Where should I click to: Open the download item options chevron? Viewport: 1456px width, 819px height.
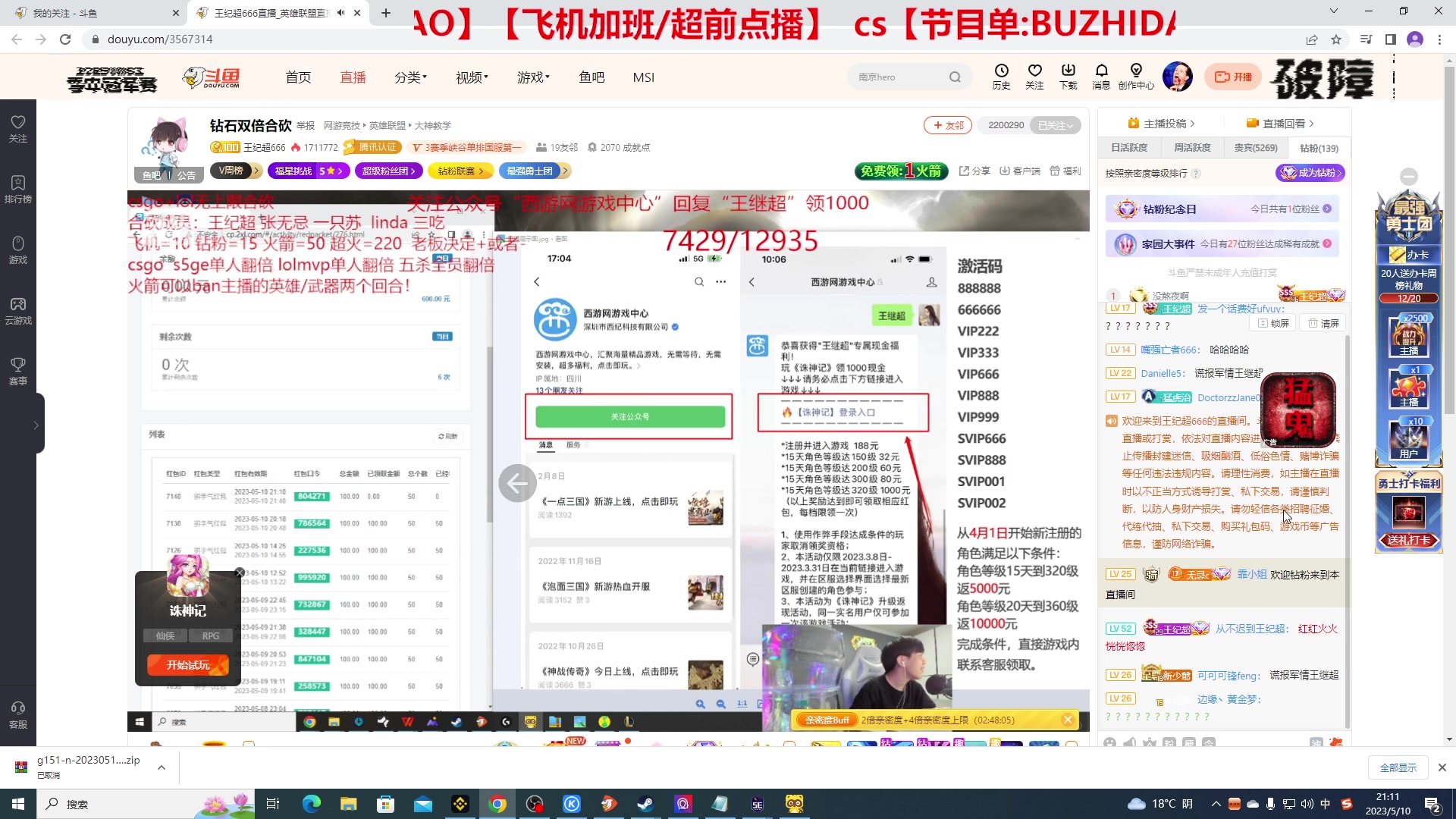pyautogui.click(x=161, y=767)
